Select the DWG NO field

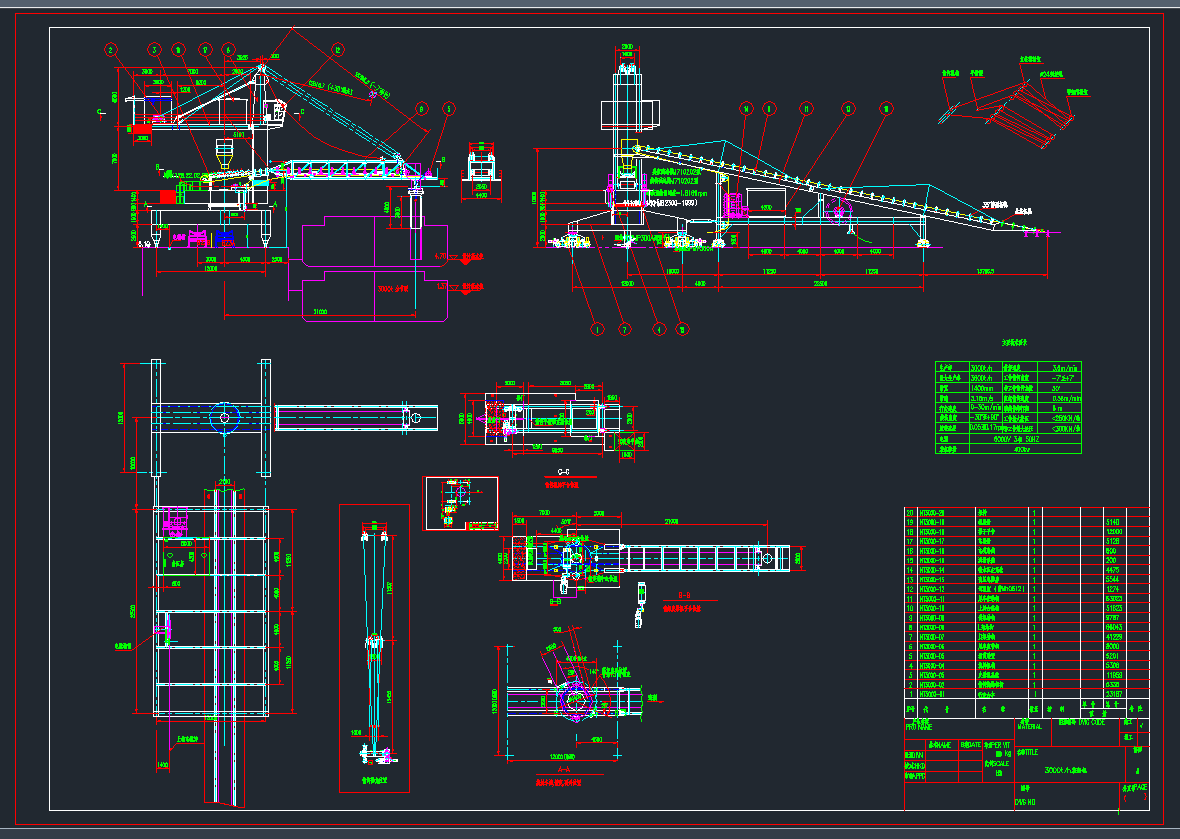click(x=1025, y=801)
